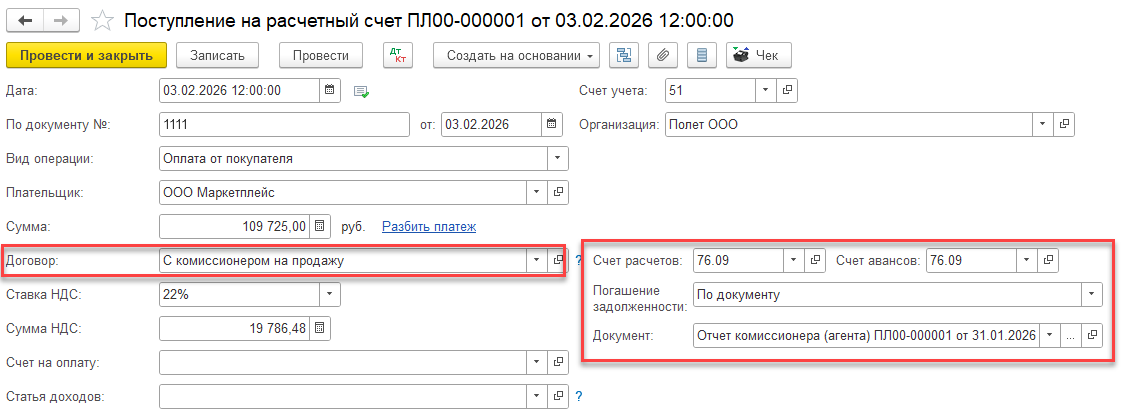
Task: Open Счет расчетов dropdown
Action: (x=793, y=261)
